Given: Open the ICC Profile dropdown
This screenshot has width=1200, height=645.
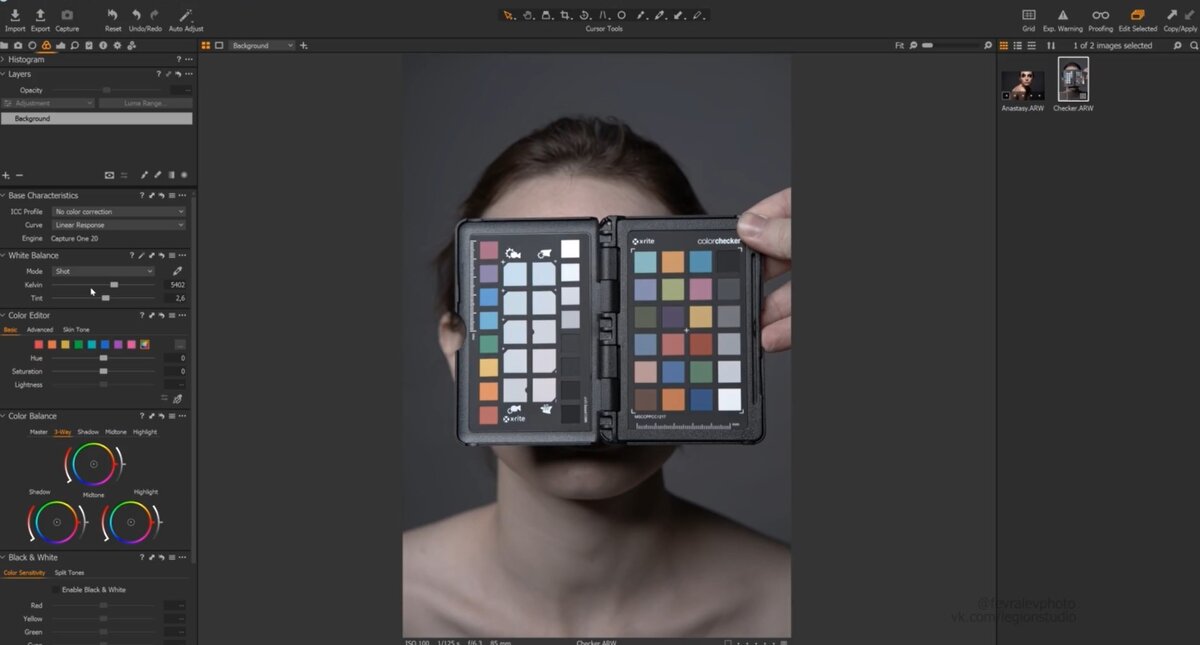Looking at the screenshot, I should 119,212.
